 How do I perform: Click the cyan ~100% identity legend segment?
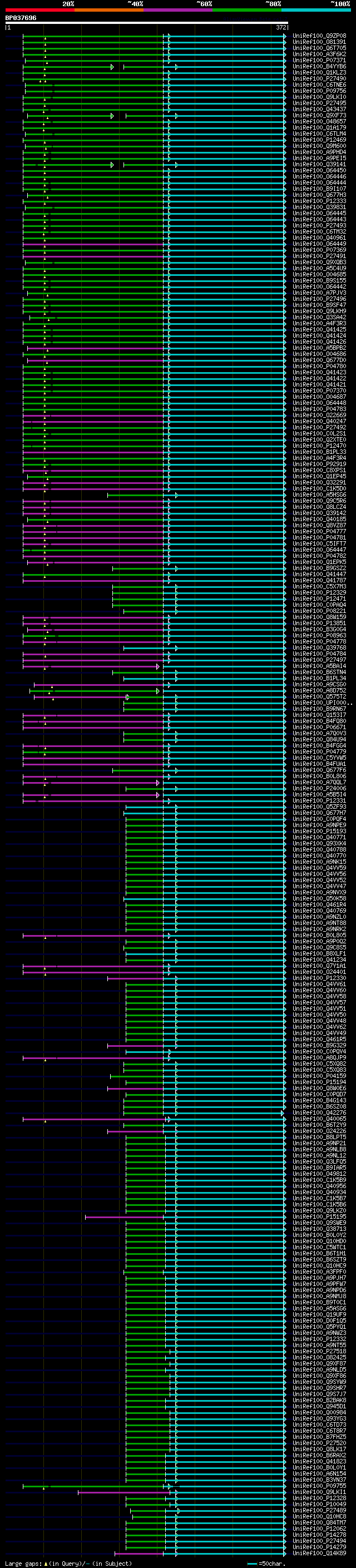click(317, 11)
